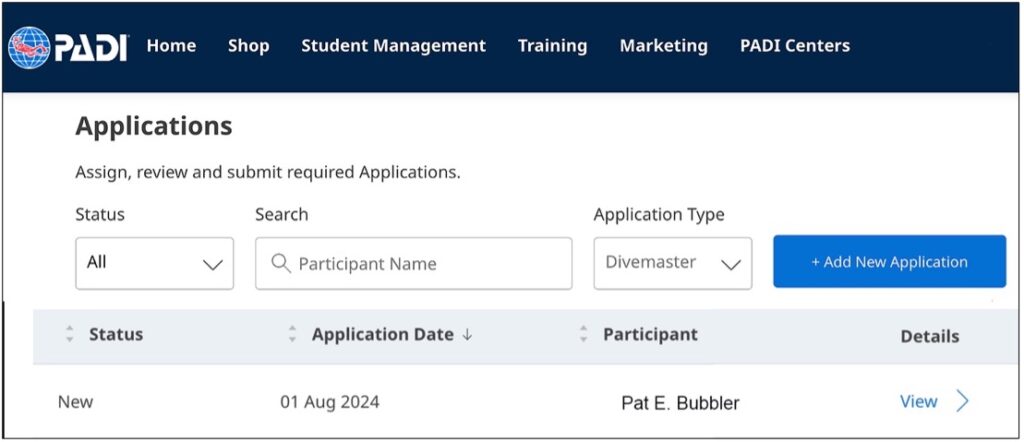Open the Home menu item
Image resolution: width=1024 pixels, height=442 pixels.
pyautogui.click(x=171, y=46)
